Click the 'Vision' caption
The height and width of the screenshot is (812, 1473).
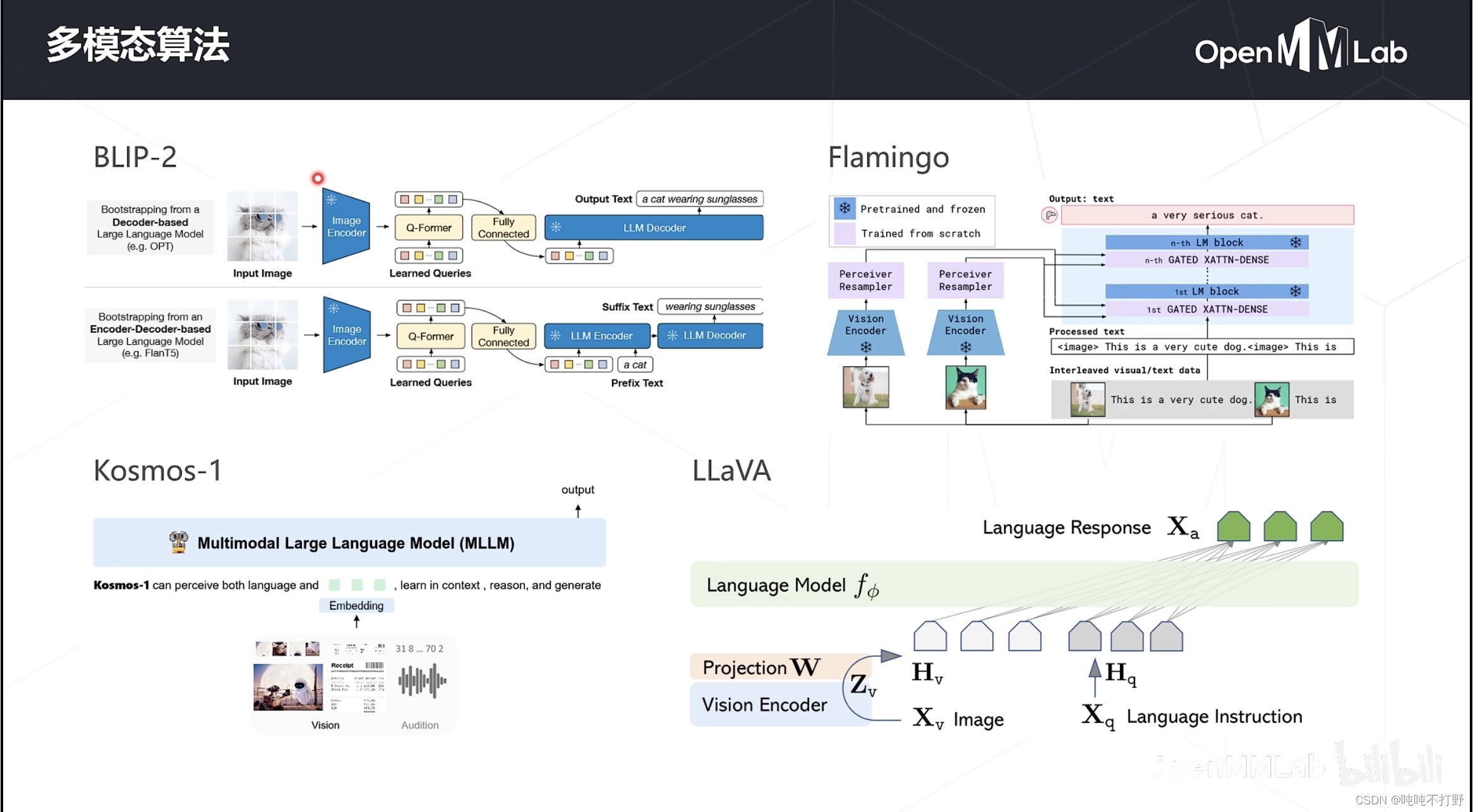325,725
